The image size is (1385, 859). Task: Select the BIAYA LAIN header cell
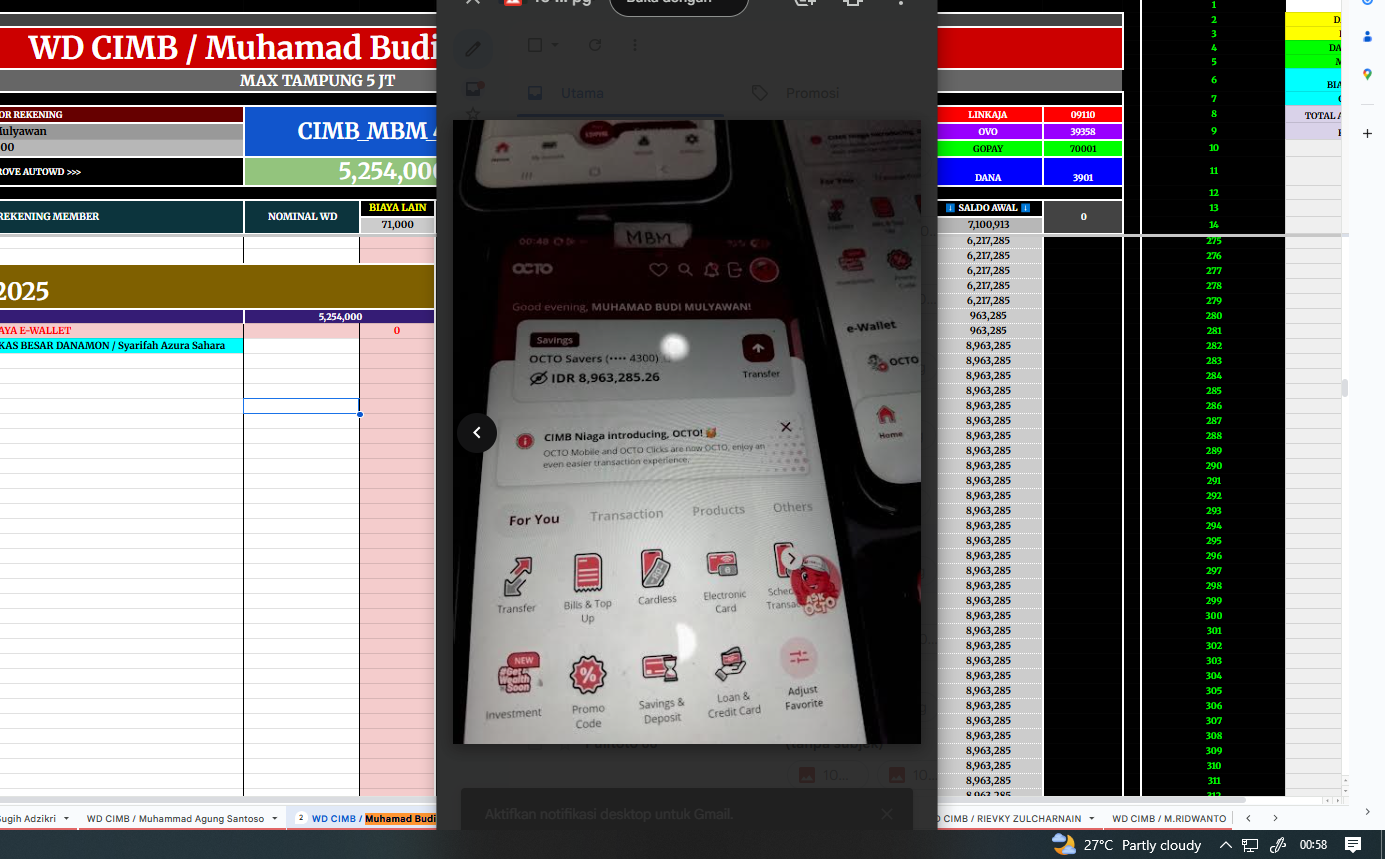(397, 208)
